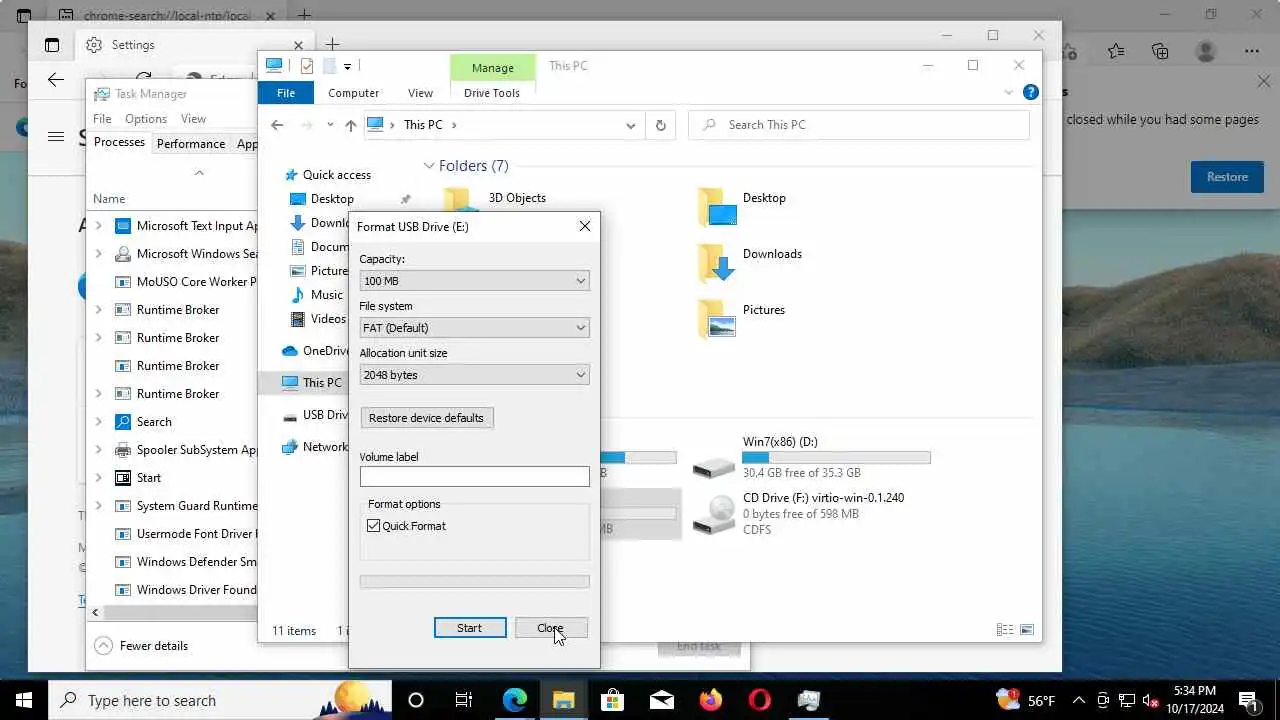The image size is (1280, 720).
Task: Switch to Processes tab in Task Manager
Action: 119,143
